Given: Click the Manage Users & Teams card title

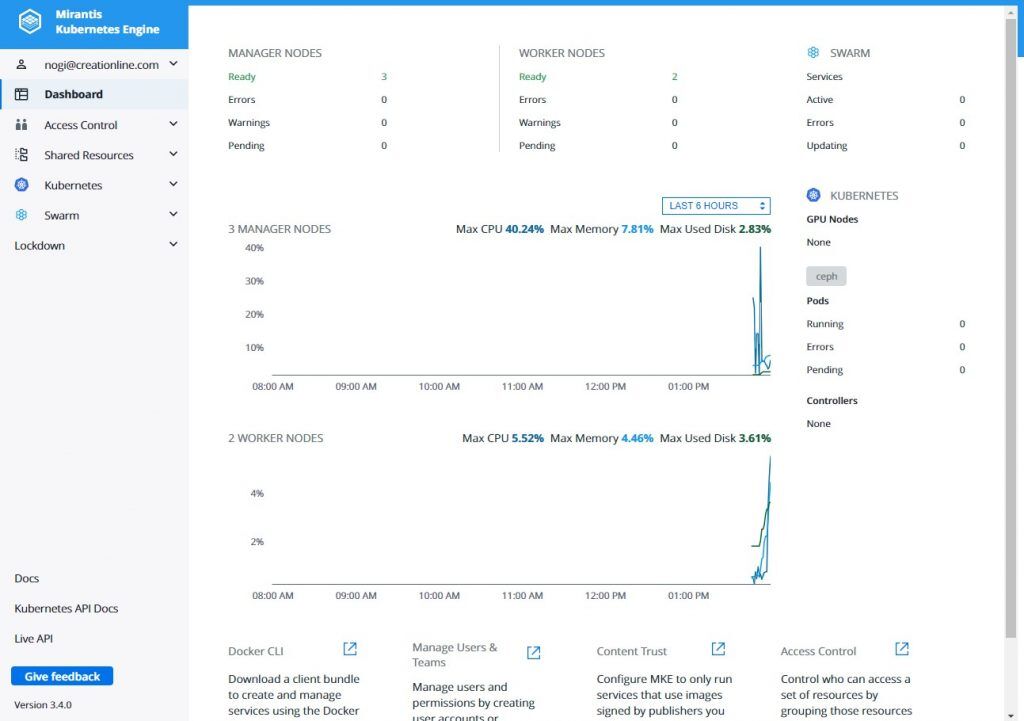Looking at the screenshot, I should 455,654.
